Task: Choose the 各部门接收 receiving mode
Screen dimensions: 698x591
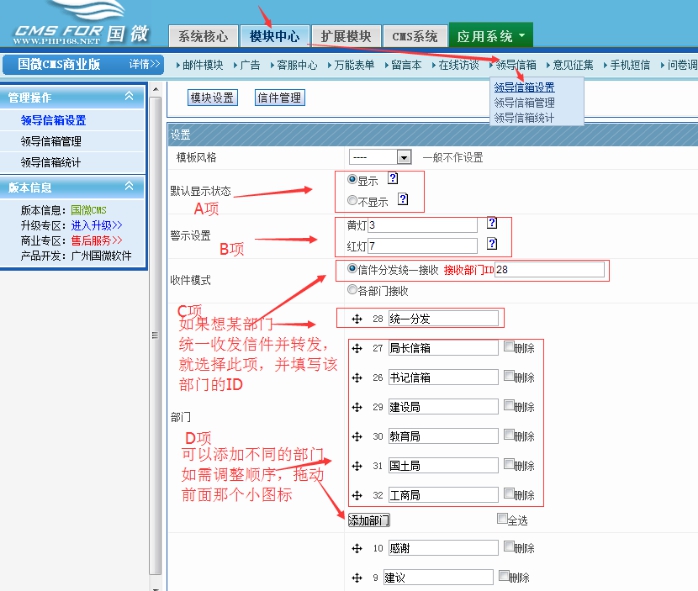Action: (351, 290)
